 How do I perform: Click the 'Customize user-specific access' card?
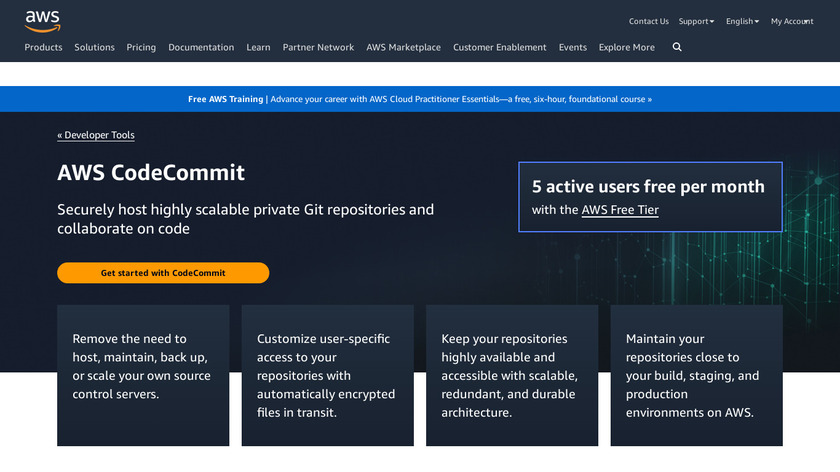pos(328,376)
